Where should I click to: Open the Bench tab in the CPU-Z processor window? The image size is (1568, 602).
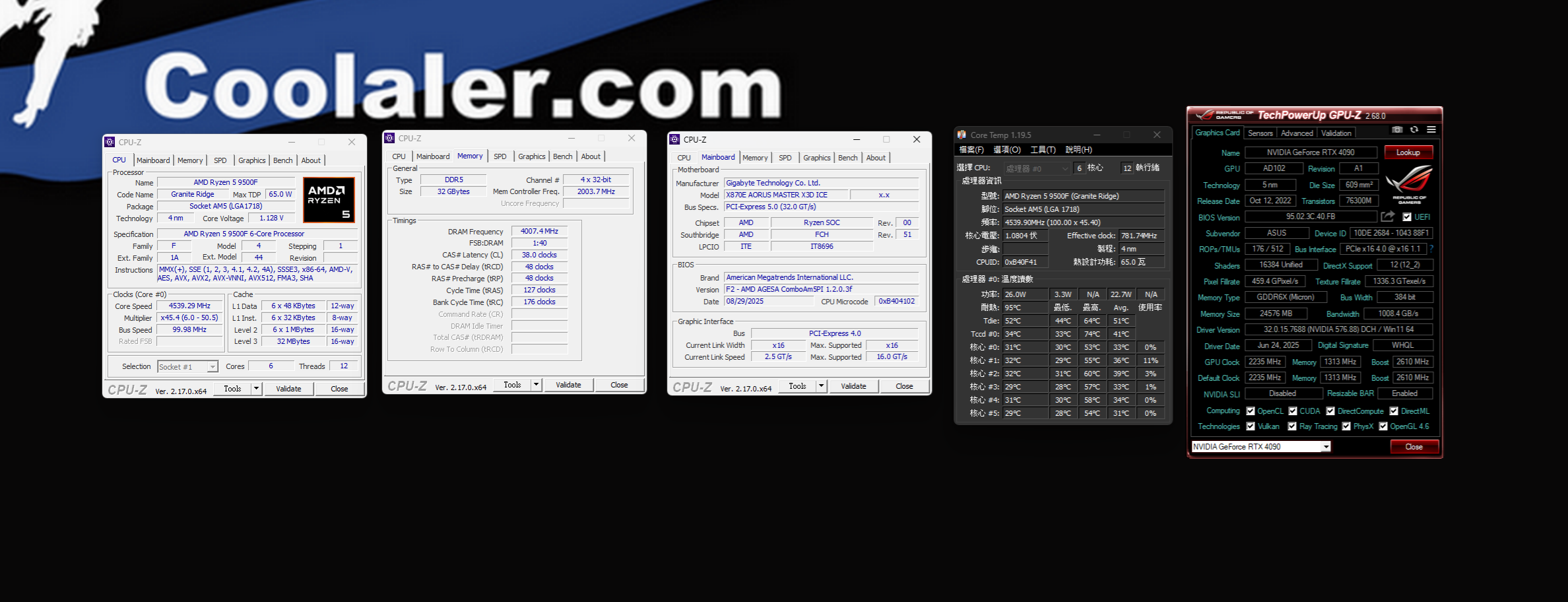coord(282,160)
